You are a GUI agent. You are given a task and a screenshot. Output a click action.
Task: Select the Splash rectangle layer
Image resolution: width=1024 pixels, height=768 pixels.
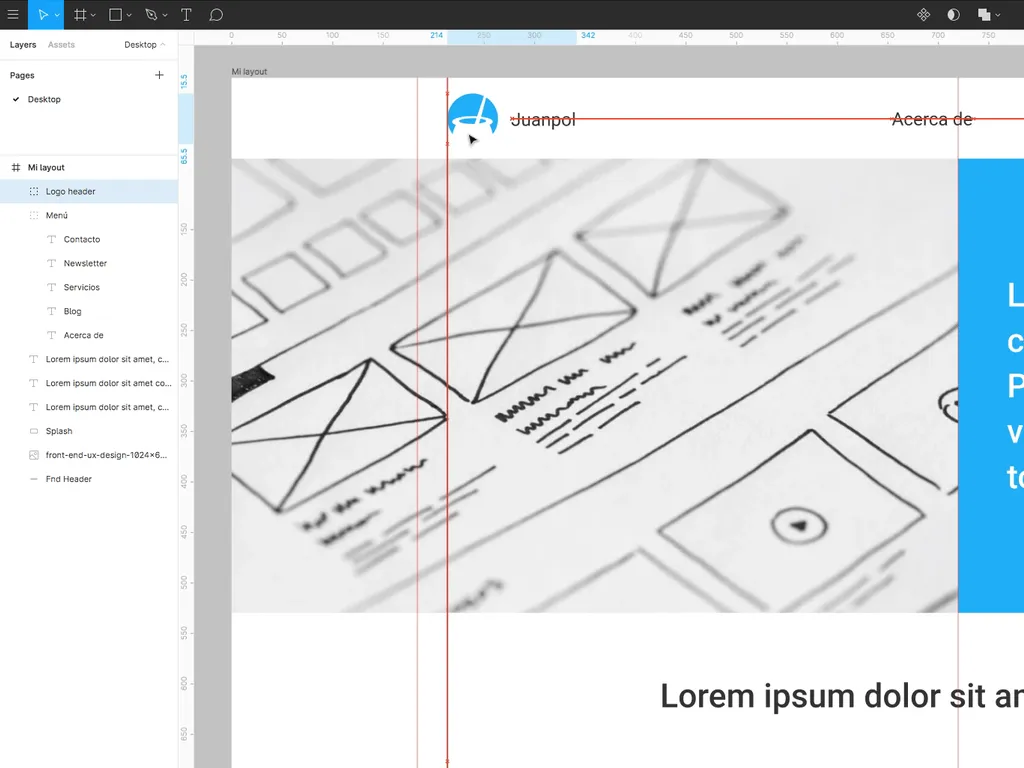(x=89, y=431)
